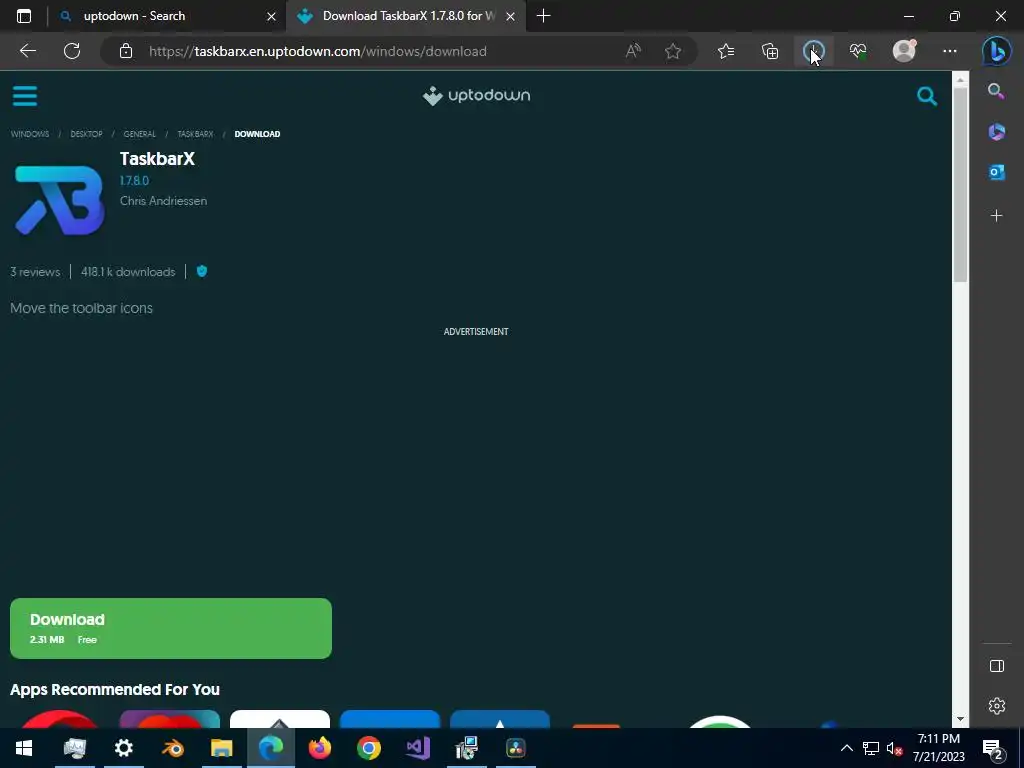Show hidden system tray icons

click(x=846, y=748)
